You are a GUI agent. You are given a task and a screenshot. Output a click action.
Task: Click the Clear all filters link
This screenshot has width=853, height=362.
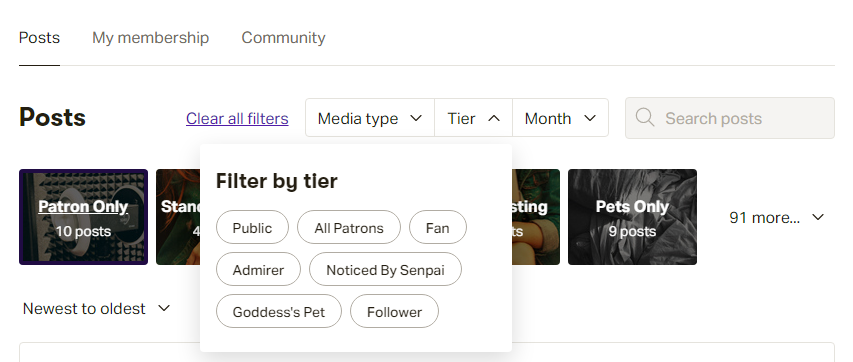(x=237, y=118)
